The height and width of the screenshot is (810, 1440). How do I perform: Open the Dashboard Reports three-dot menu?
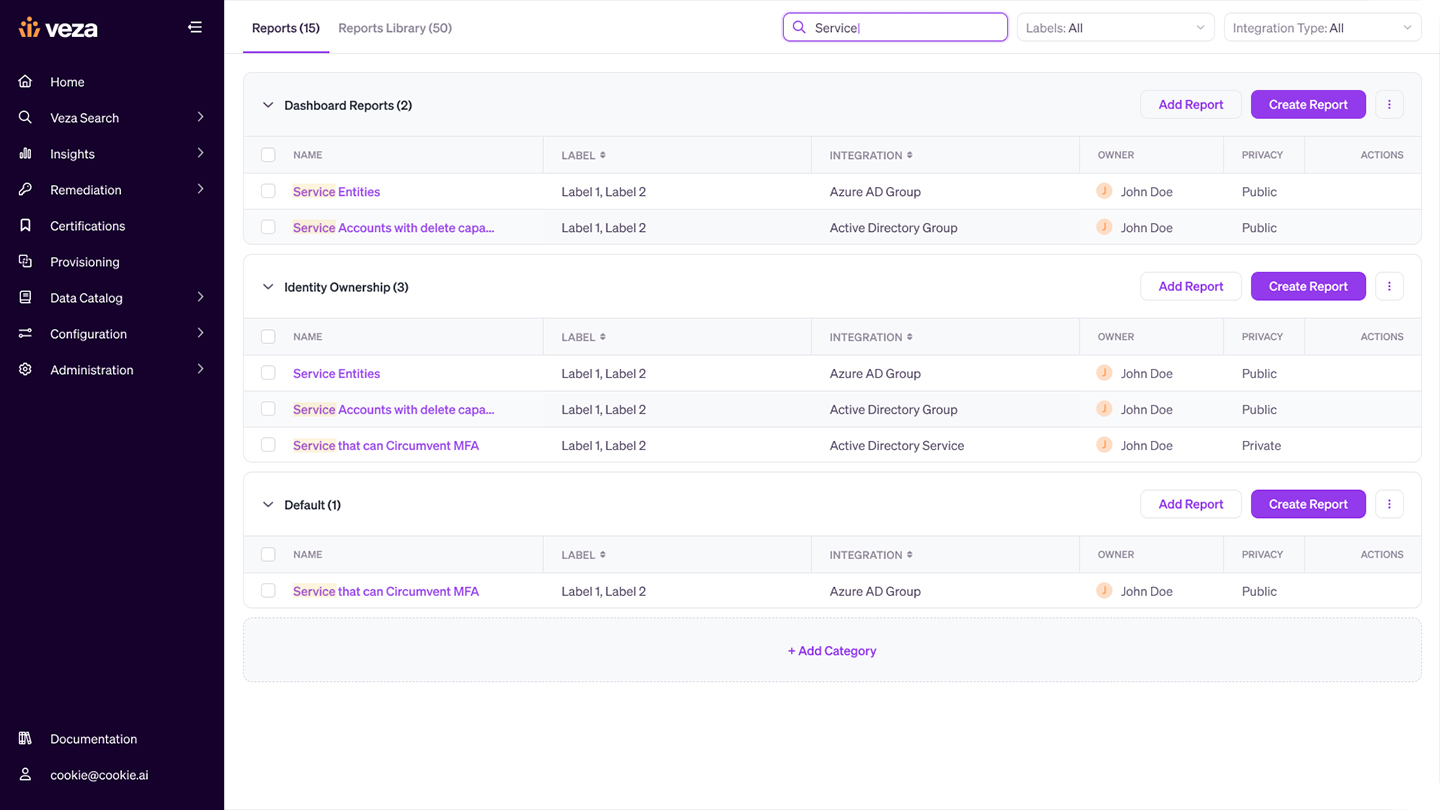pyautogui.click(x=1389, y=104)
